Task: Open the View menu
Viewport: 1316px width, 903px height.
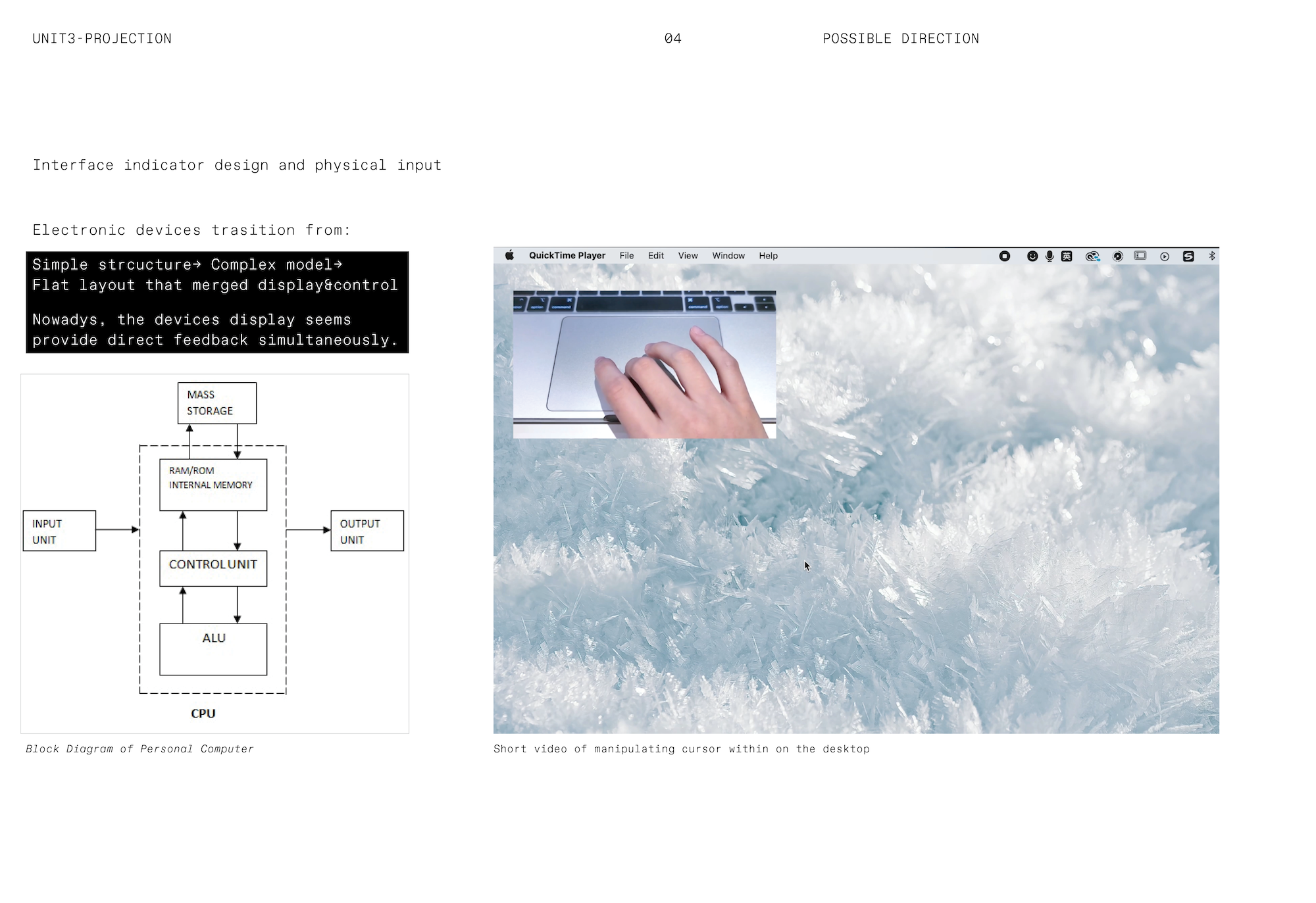Action: pyautogui.click(x=688, y=256)
